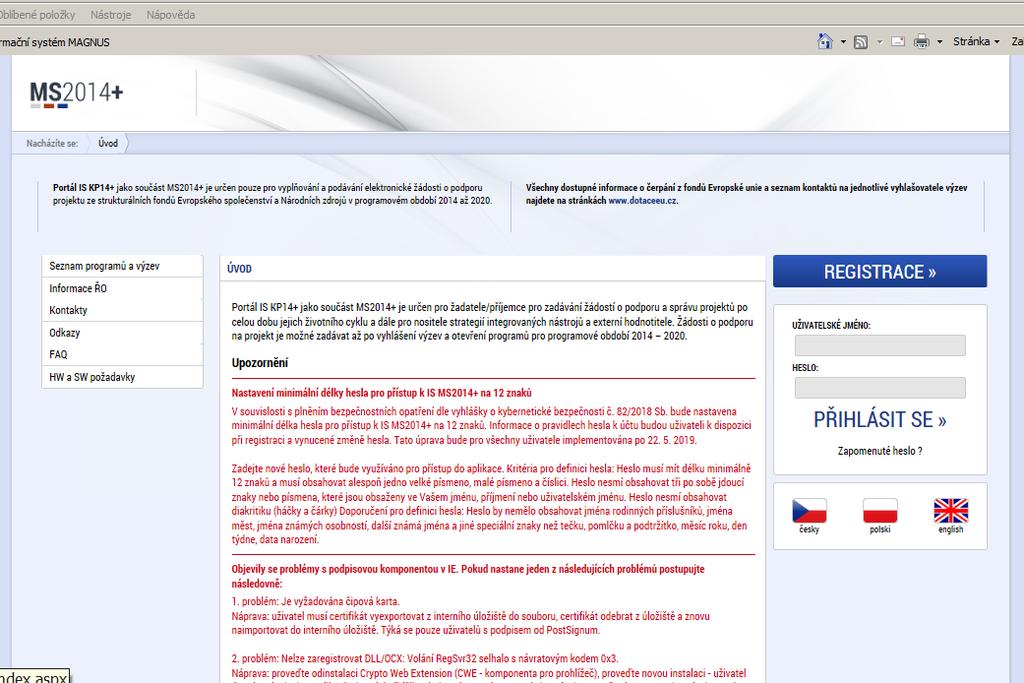Open Odkazy in the sidebar
The image size is (1024, 683).
click(x=122, y=332)
